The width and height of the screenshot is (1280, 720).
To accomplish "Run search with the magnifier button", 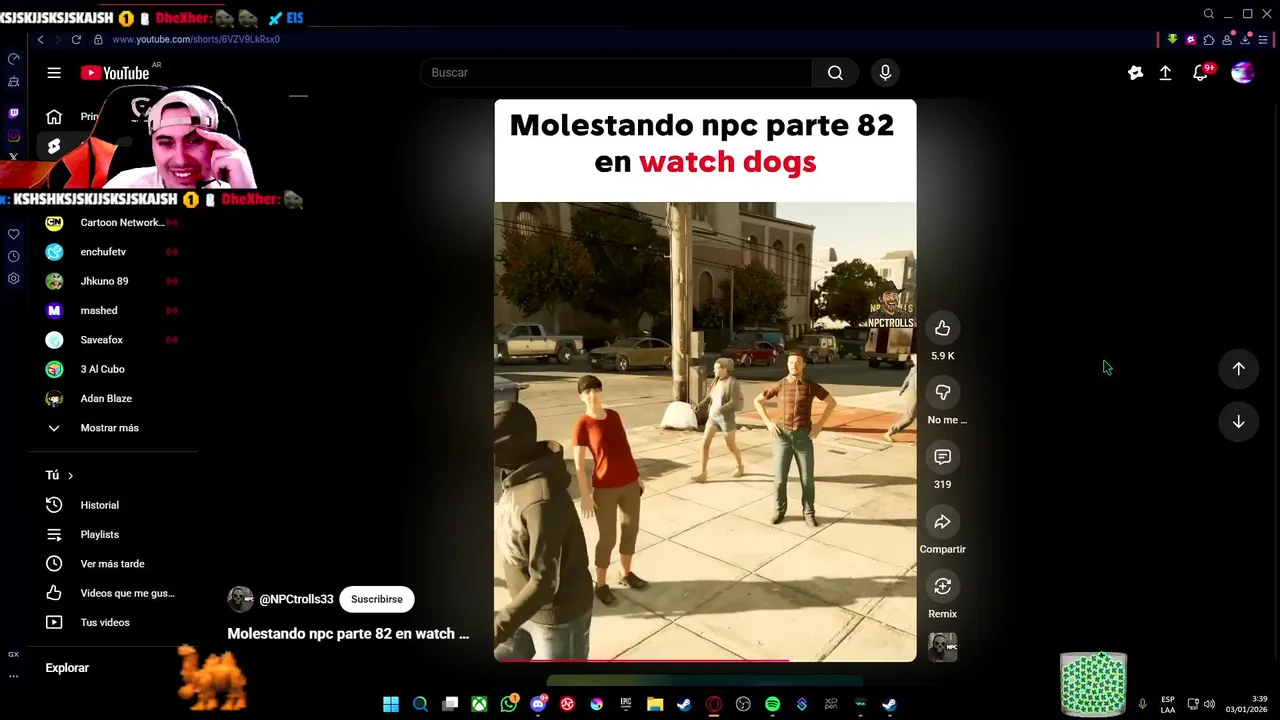I will coord(835,73).
